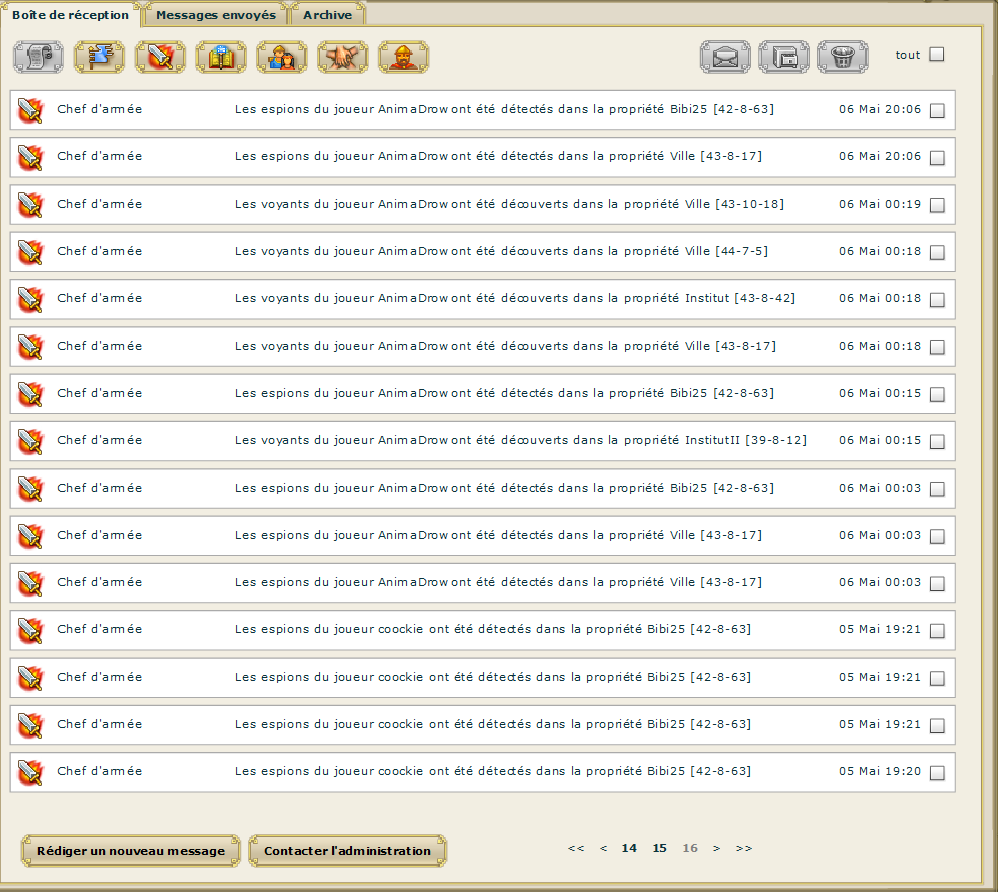
Task: Jump to first page with << link
Action: coord(576,848)
